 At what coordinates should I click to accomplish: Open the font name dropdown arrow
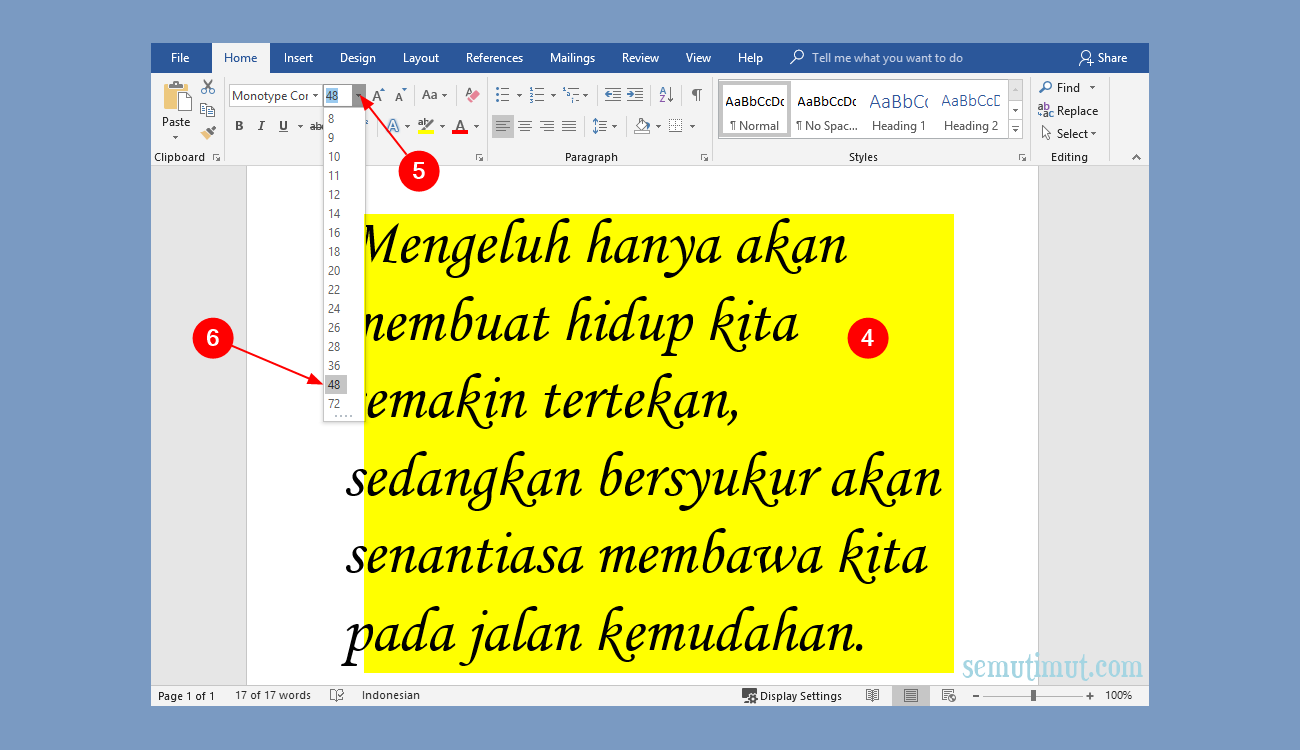point(315,96)
